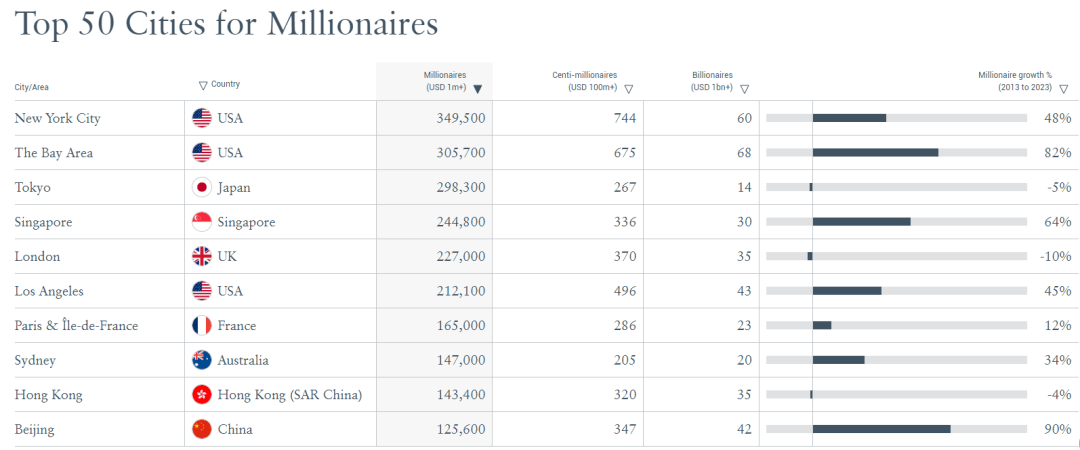Click the France flag icon

[202, 325]
